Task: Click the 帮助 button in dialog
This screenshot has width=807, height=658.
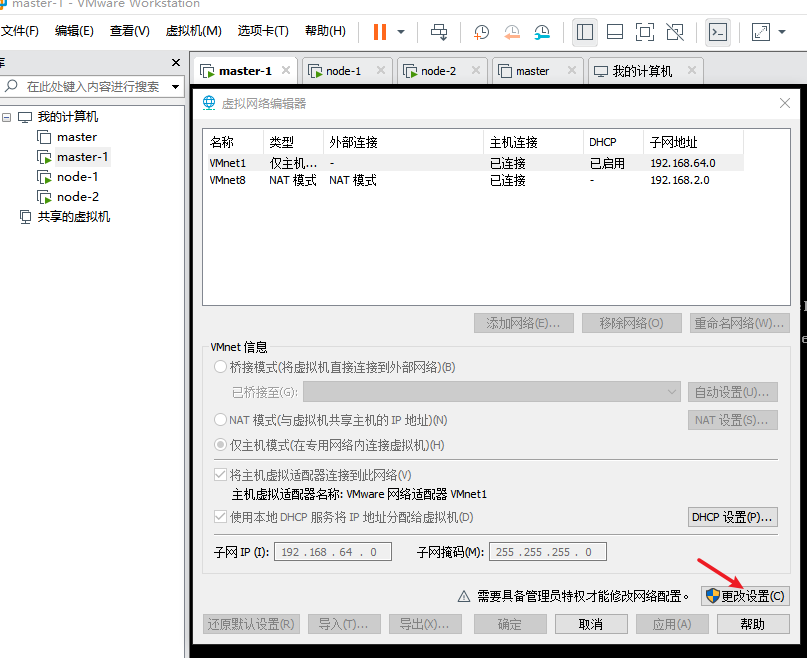Action: 753,624
